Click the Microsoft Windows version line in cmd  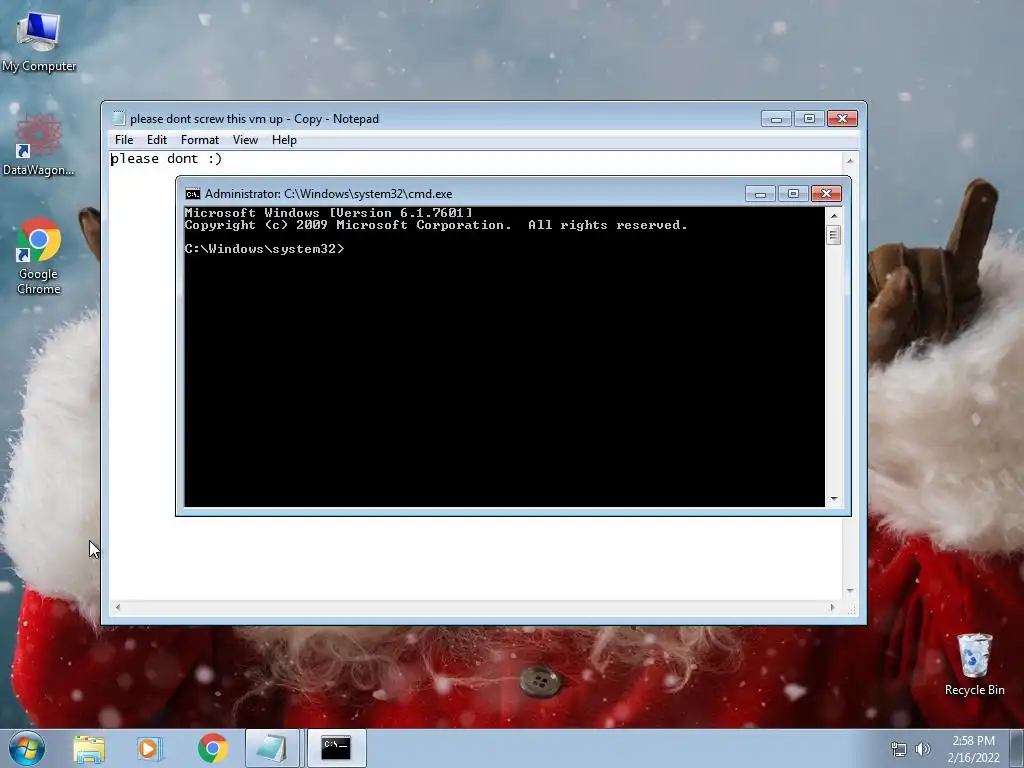328,213
